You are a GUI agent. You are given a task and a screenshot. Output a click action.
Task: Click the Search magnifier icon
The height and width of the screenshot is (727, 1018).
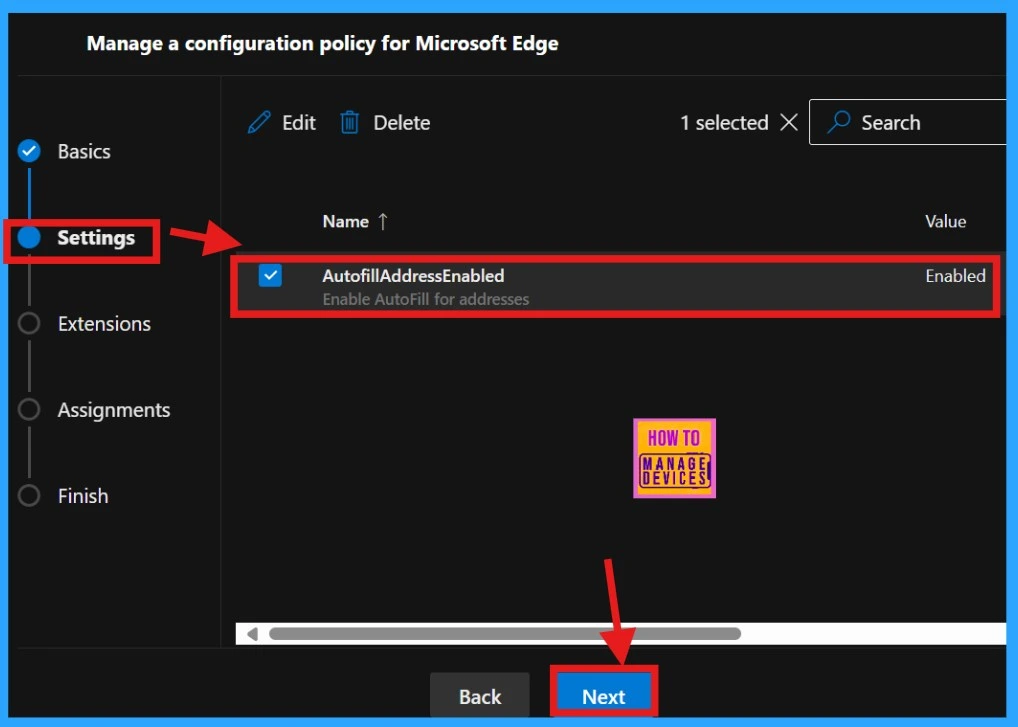click(838, 121)
